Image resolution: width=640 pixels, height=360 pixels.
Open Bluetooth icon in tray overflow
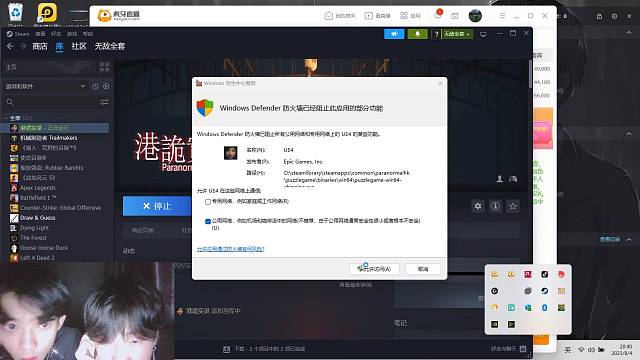pyautogui.click(x=544, y=308)
